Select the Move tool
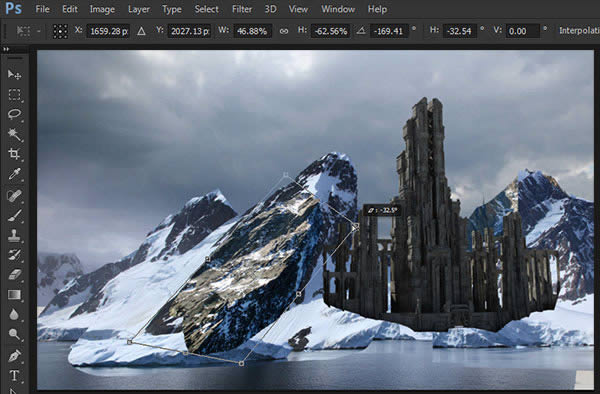This screenshot has width=600, height=394. coord(14,74)
